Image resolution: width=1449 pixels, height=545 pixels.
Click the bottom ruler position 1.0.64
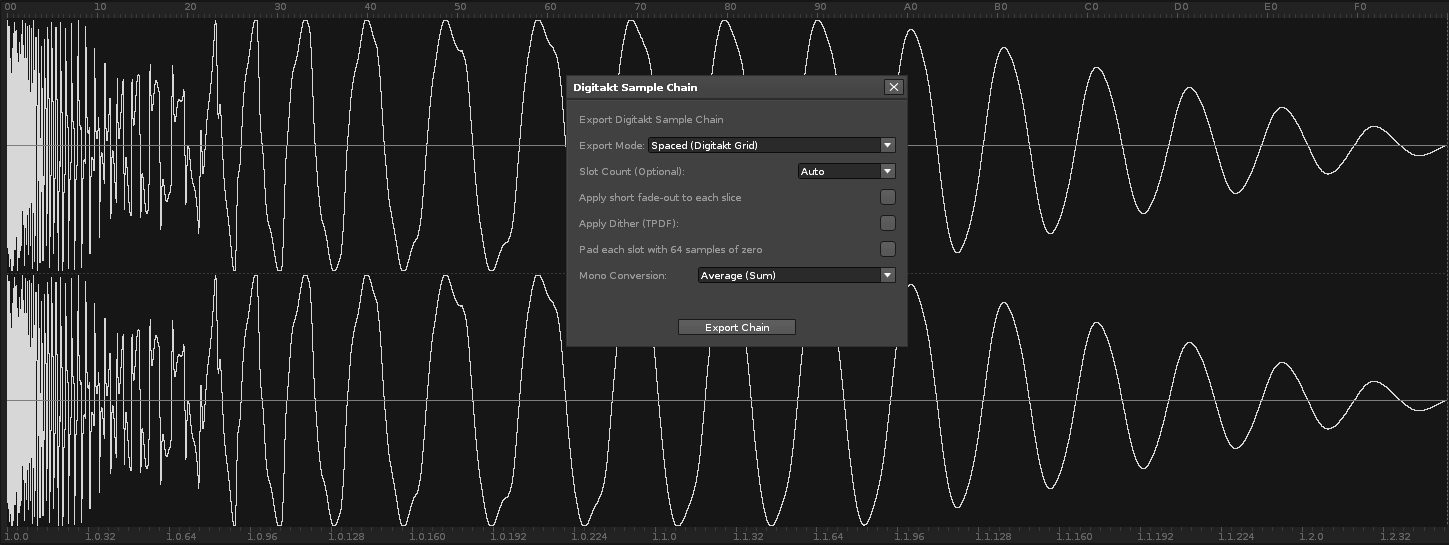(184, 537)
